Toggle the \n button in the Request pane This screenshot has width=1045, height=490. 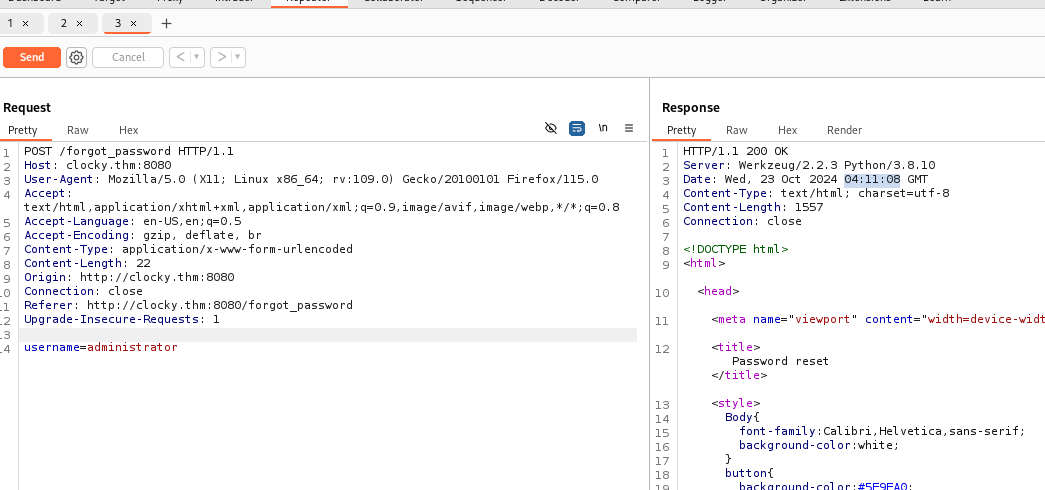click(603, 128)
